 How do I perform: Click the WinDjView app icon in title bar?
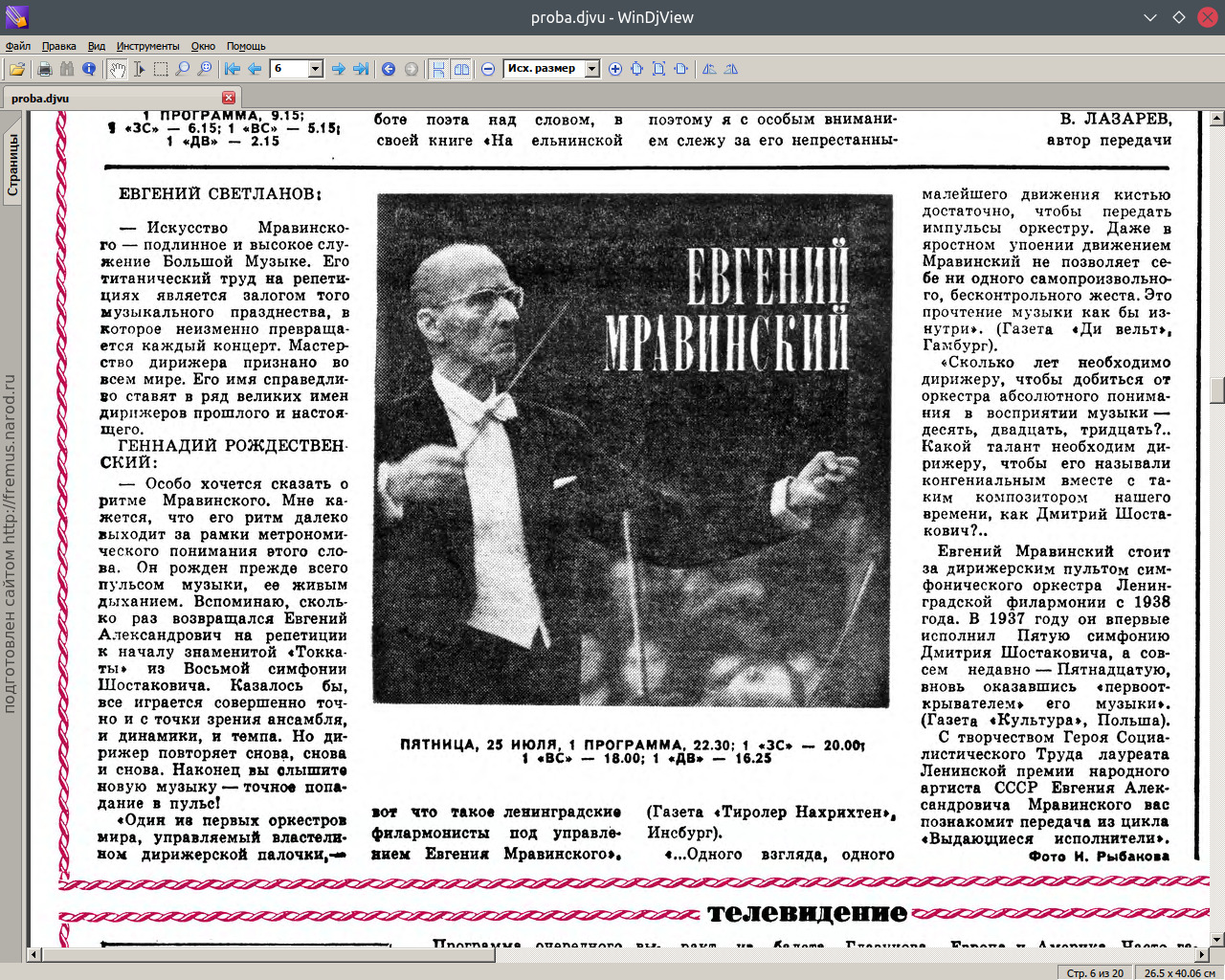pyautogui.click(x=17, y=17)
